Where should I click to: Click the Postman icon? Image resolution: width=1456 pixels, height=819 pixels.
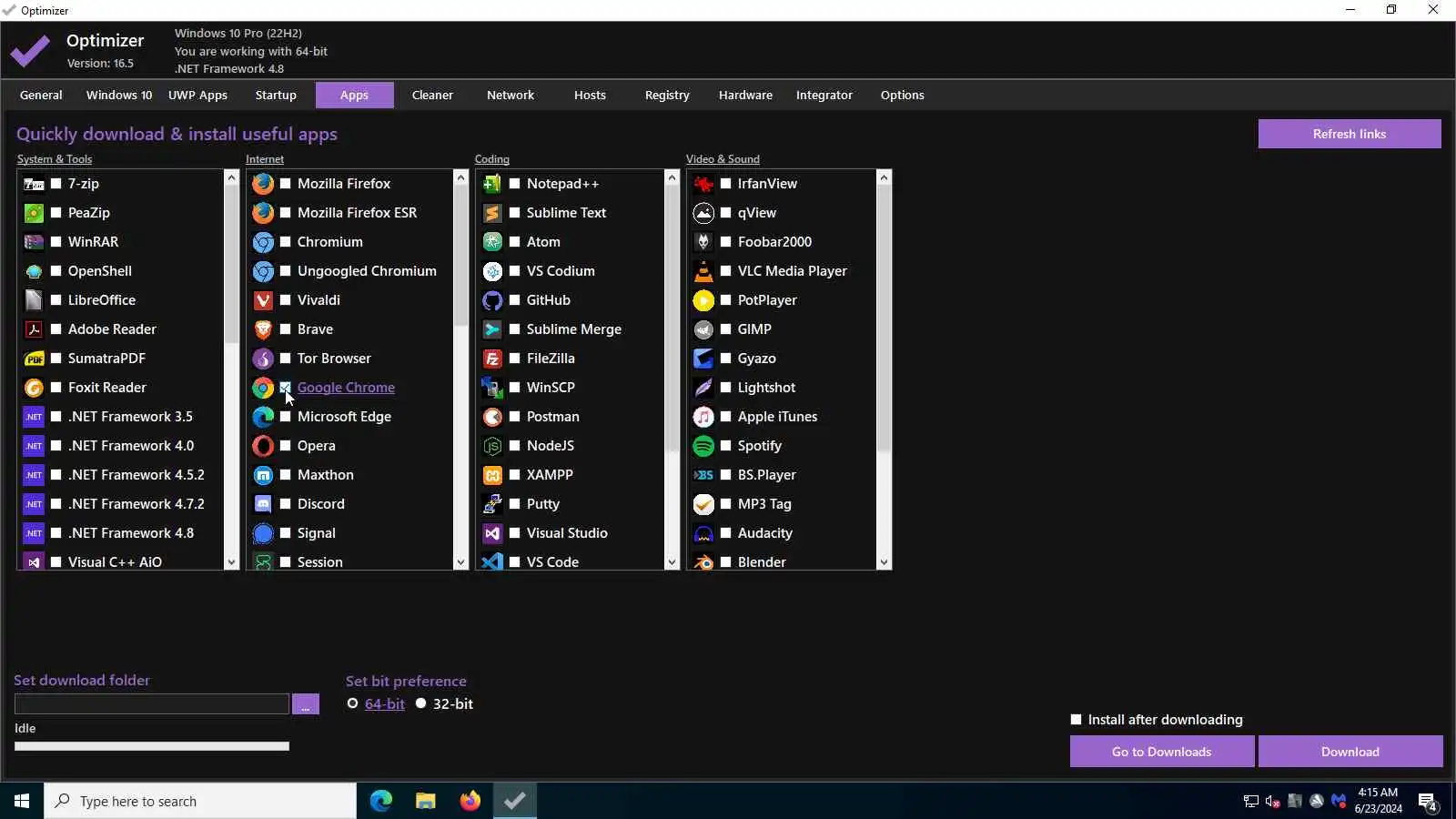click(492, 417)
